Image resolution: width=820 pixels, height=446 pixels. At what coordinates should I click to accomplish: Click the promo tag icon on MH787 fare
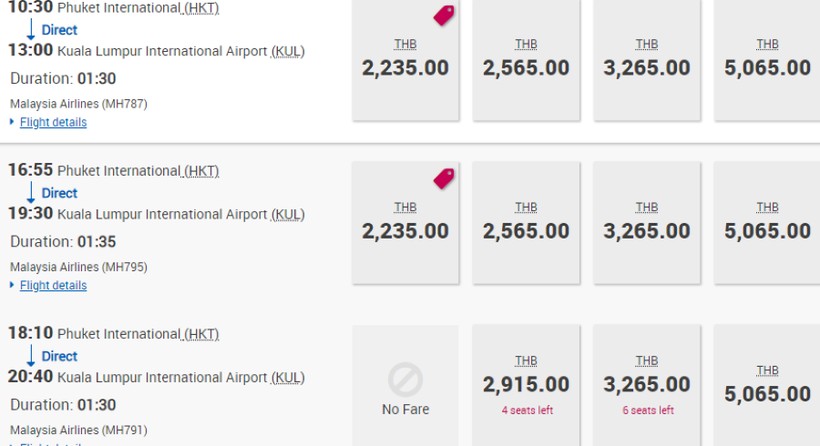point(443,15)
